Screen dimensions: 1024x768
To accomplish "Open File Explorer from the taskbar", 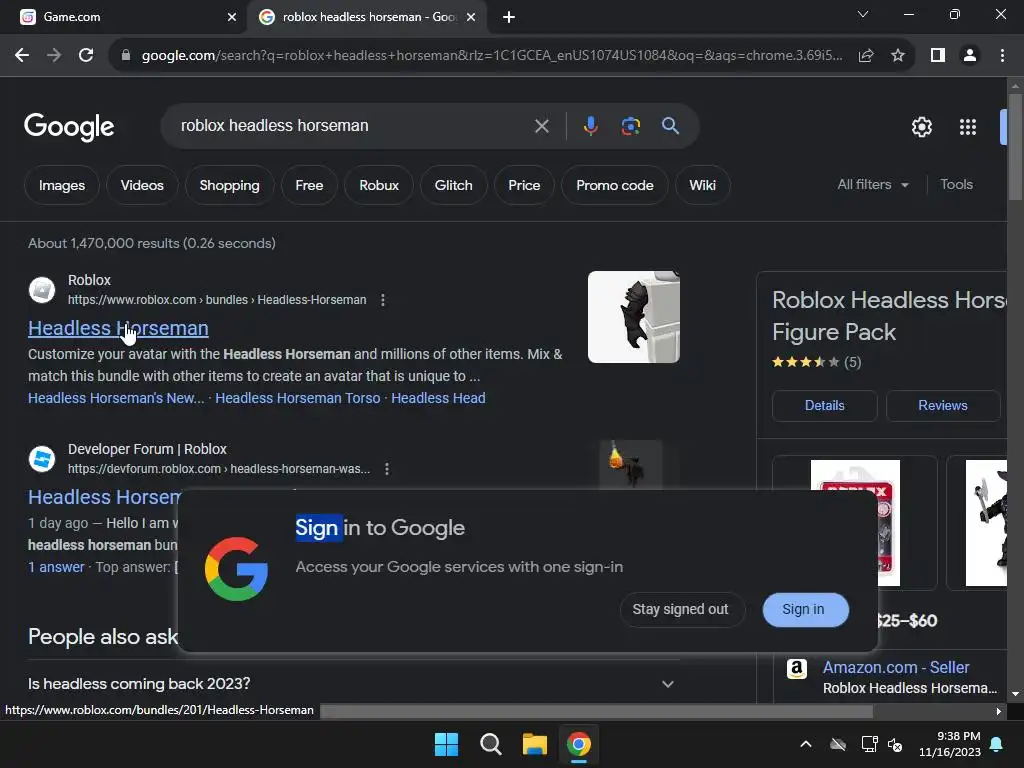I will click(535, 744).
